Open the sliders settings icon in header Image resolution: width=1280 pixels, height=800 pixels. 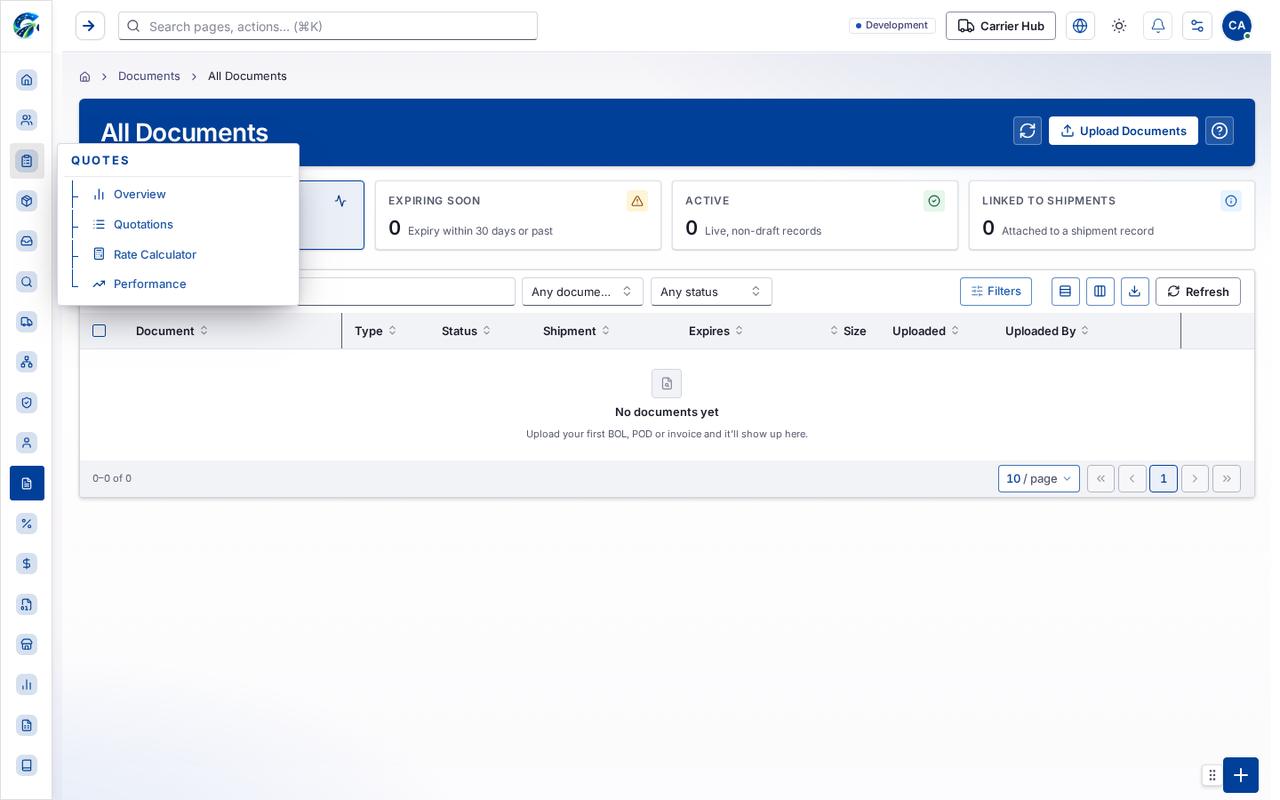tap(1197, 26)
